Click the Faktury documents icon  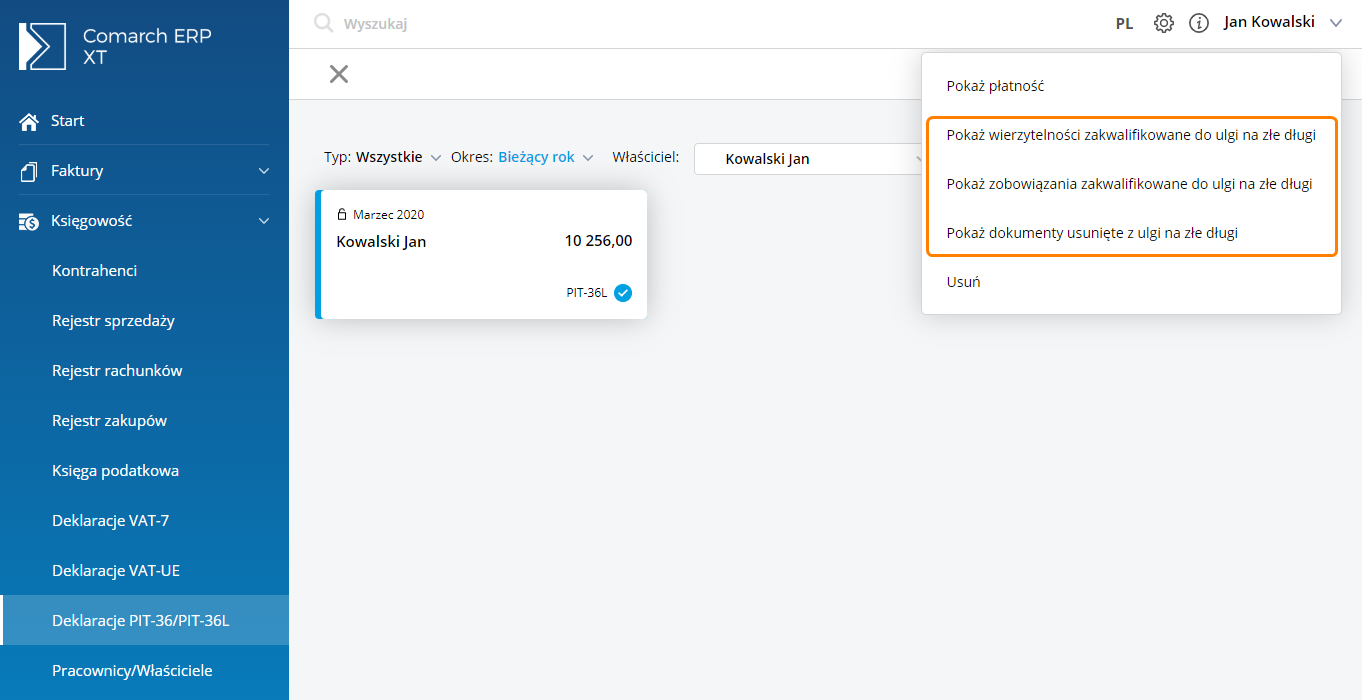29,171
